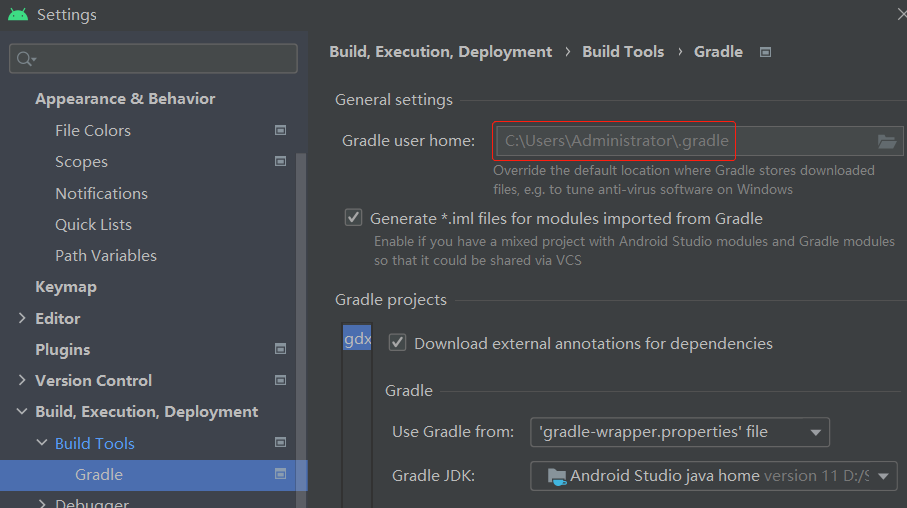
Task: Open the Gradle JDK dropdown
Action: tap(713, 476)
